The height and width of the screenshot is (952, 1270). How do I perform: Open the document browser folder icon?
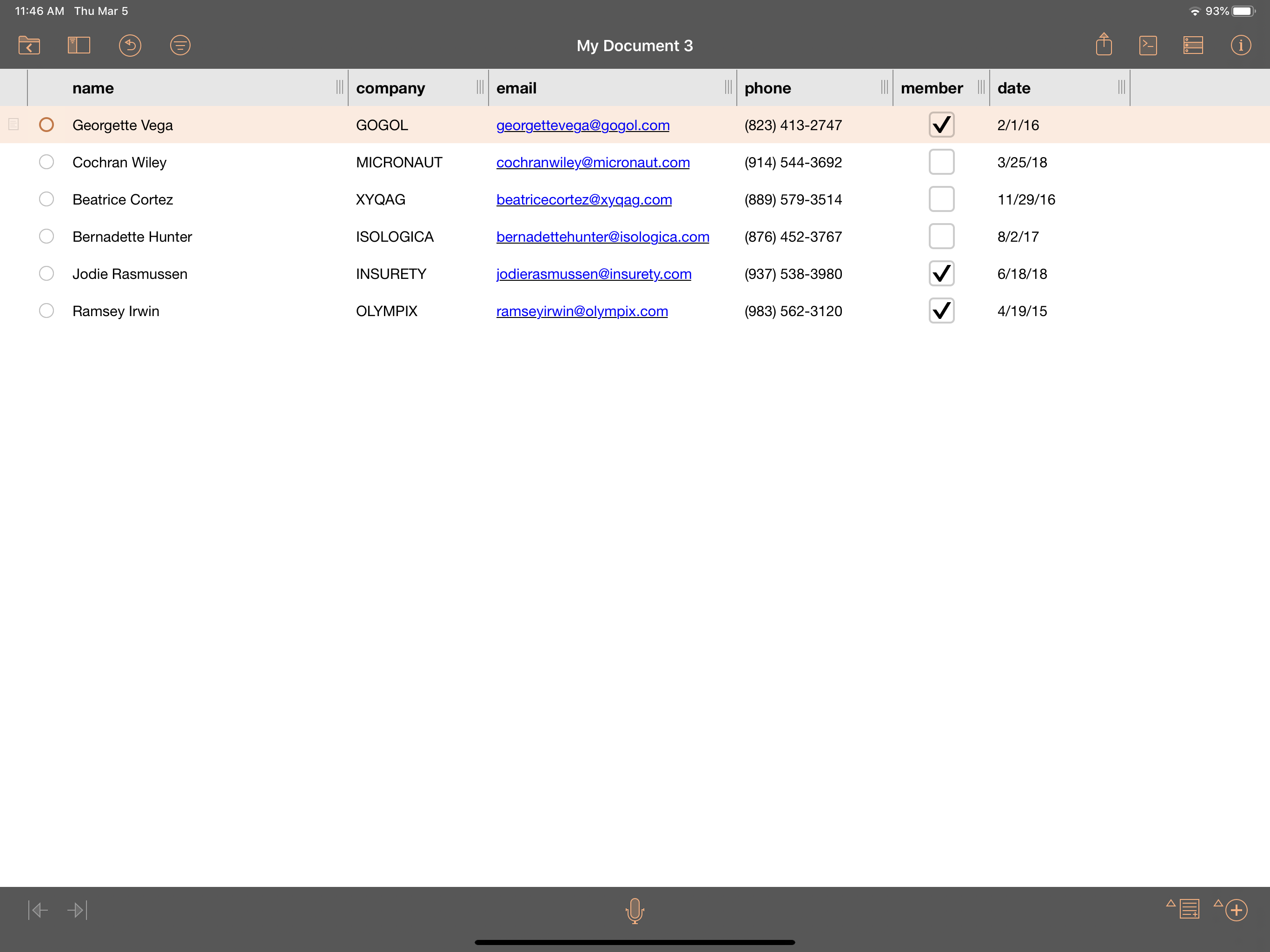click(29, 46)
